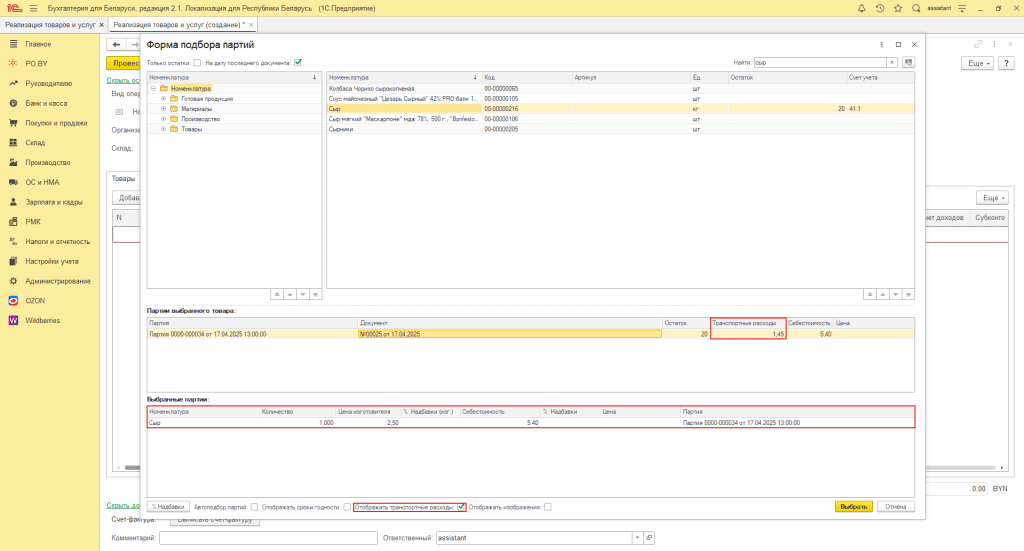1024x551 pixels.
Task: Sort by Код column header
Action: [x=526, y=78]
